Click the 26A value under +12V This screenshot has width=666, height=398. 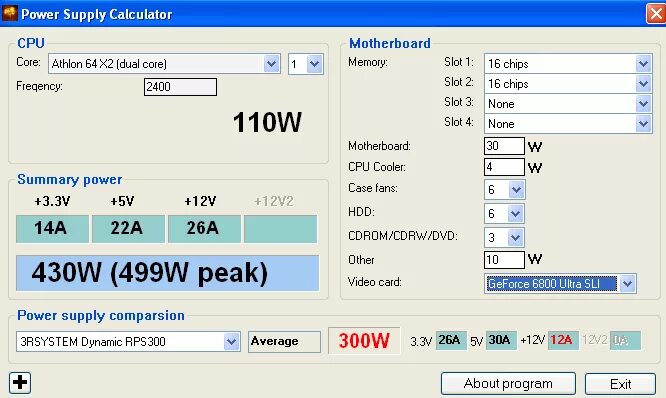(204, 229)
